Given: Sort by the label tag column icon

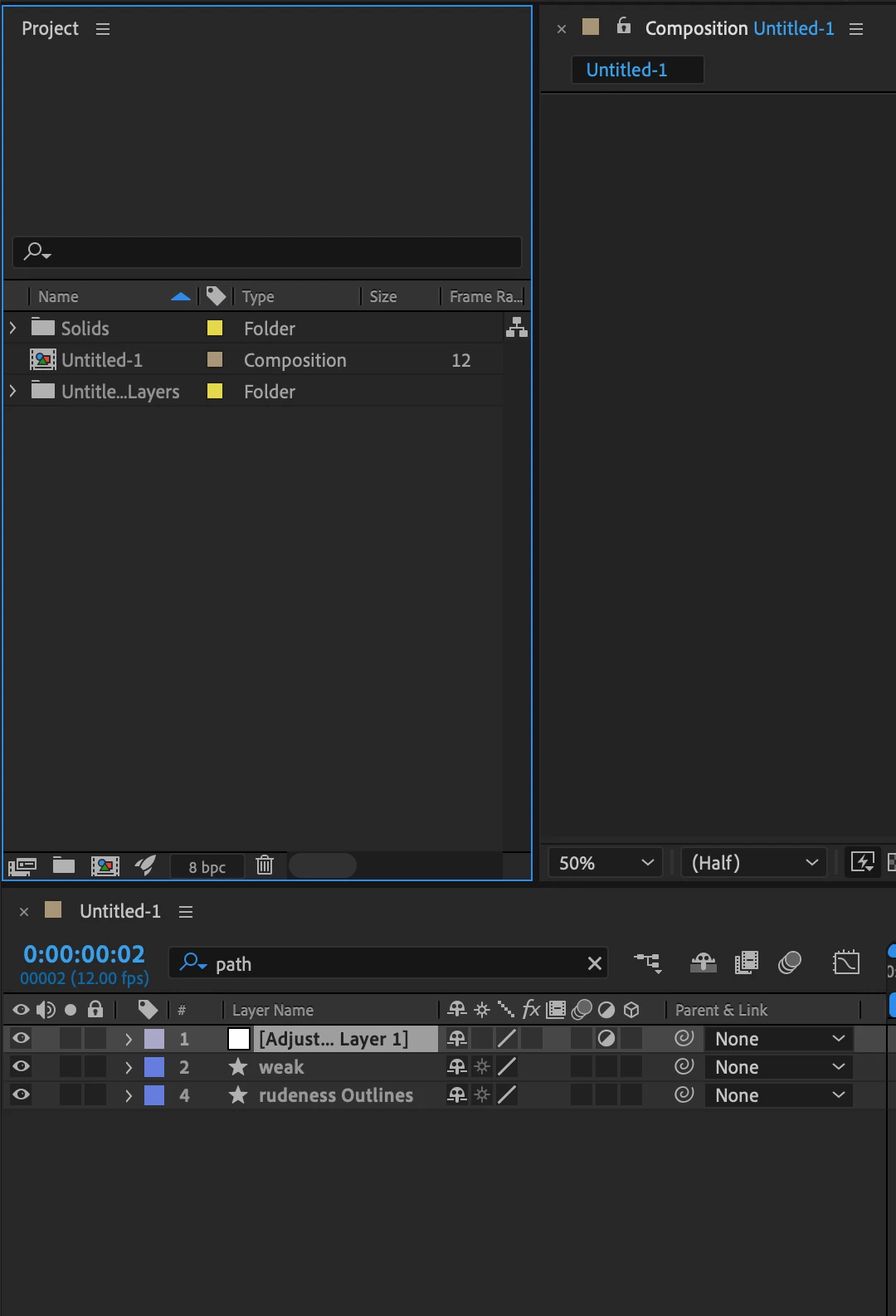Looking at the screenshot, I should coord(216,295).
